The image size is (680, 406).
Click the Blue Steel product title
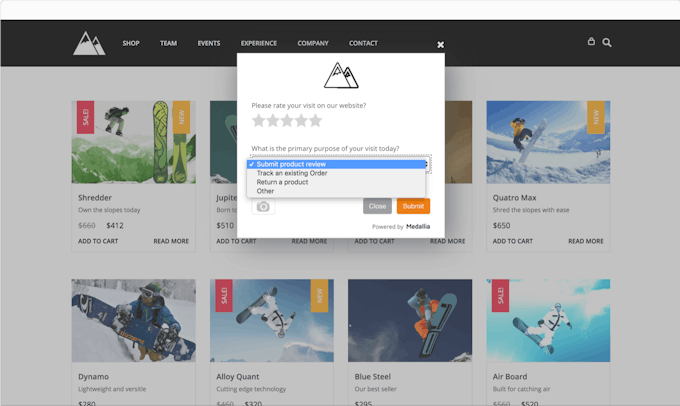(x=373, y=377)
